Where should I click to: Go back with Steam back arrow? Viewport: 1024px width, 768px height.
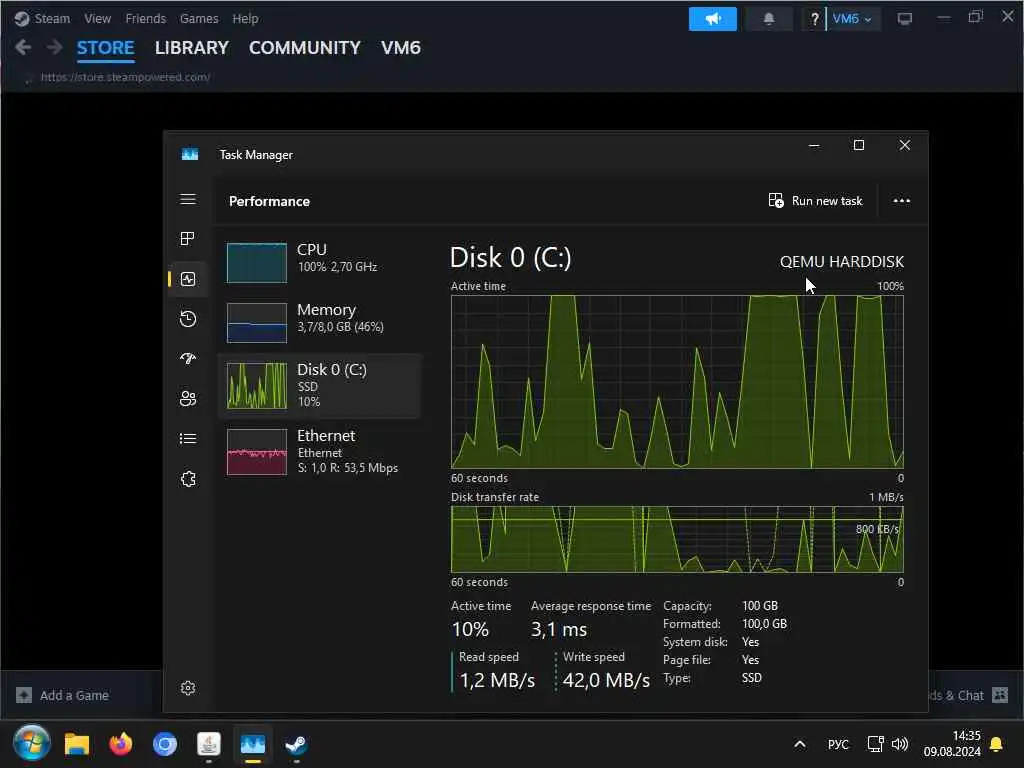[x=23, y=47]
